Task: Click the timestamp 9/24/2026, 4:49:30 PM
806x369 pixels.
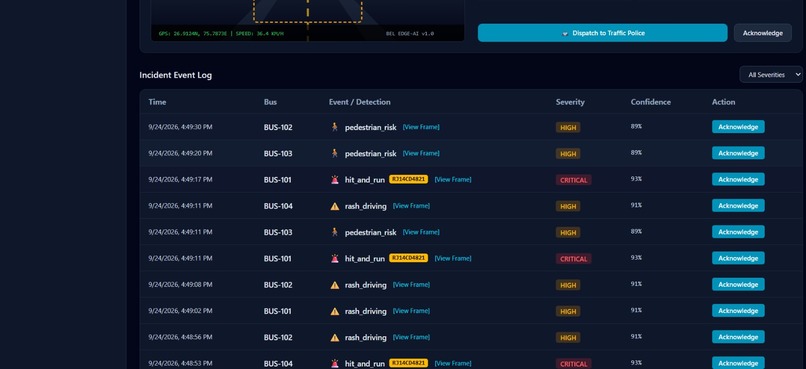Action: [x=180, y=127]
